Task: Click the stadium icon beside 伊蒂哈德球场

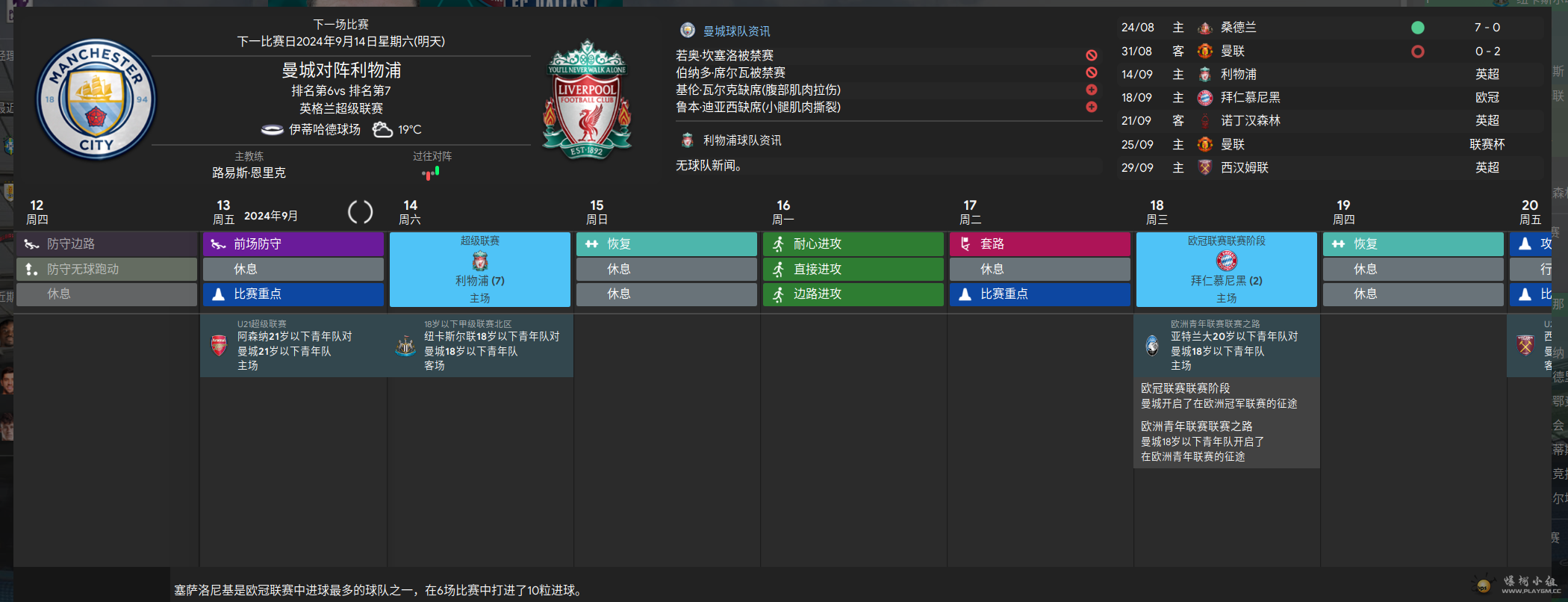Action: pyautogui.click(x=272, y=130)
